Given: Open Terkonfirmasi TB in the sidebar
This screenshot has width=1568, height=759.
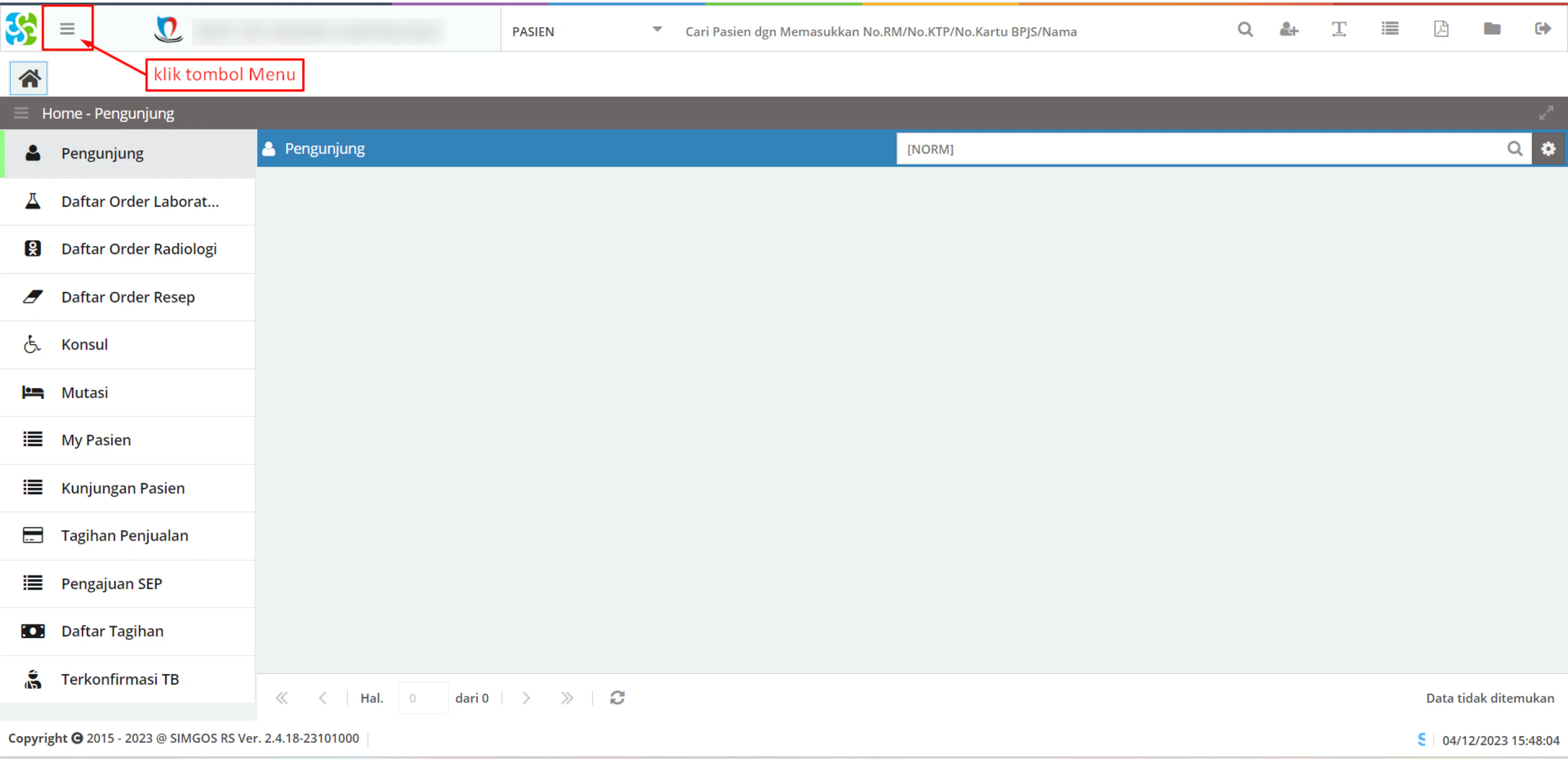Looking at the screenshot, I should point(128,680).
